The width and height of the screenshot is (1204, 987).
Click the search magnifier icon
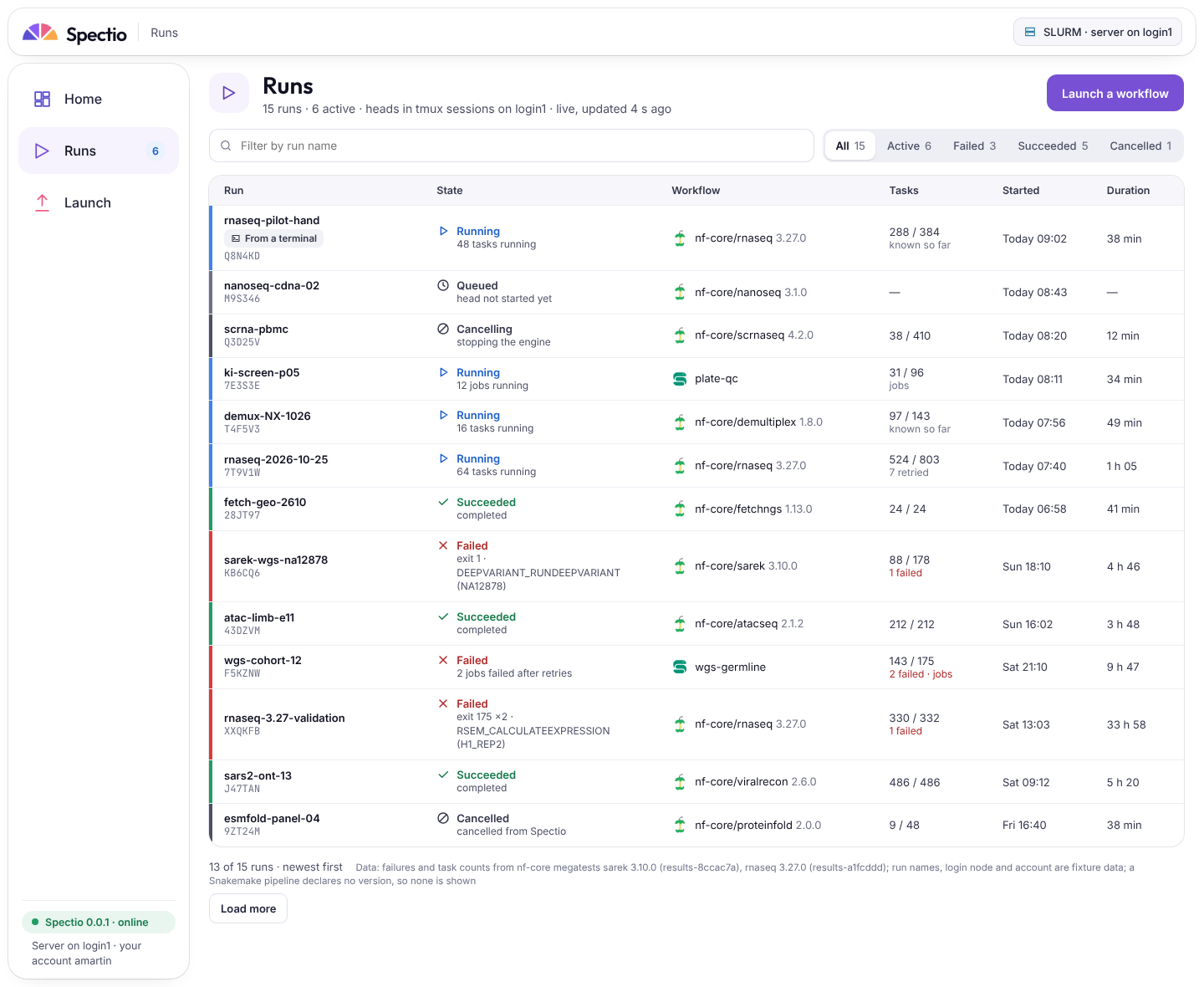click(226, 146)
